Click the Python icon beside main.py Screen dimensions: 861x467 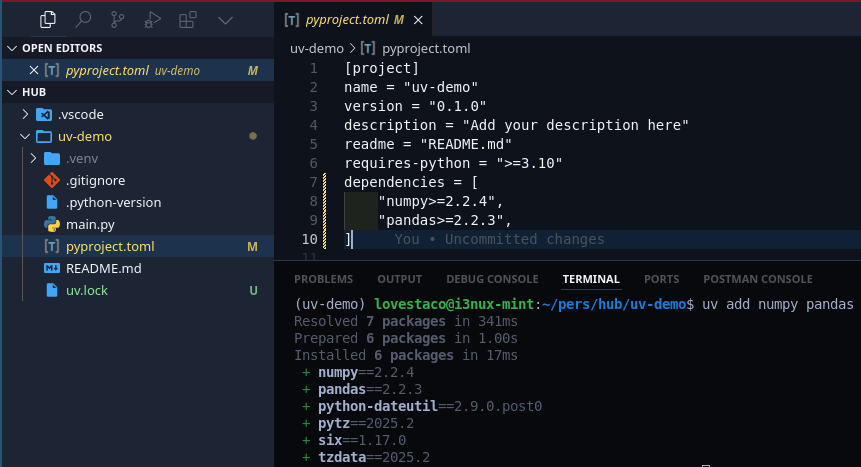pos(52,224)
